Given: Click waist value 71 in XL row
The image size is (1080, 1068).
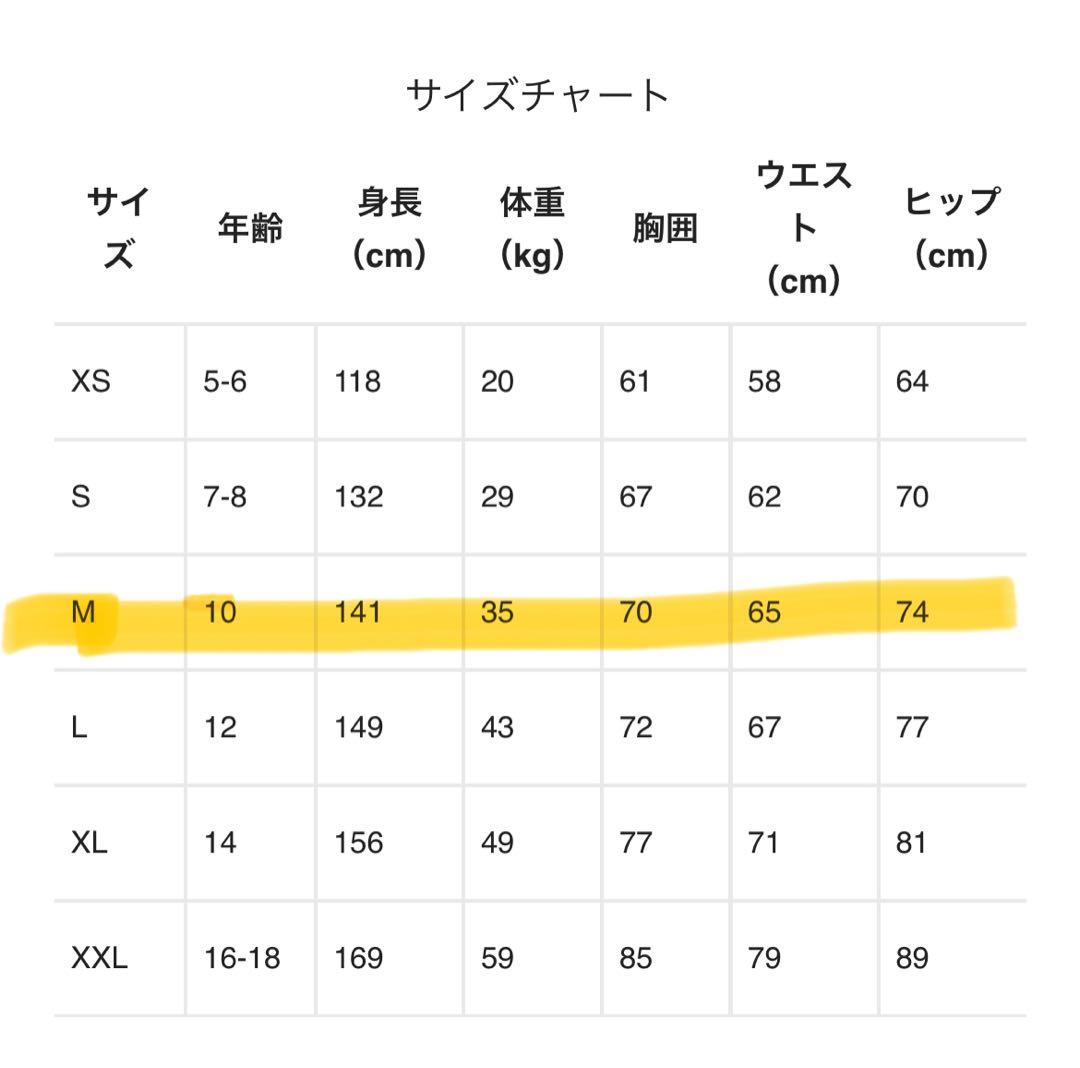Looking at the screenshot, I should tap(764, 843).
